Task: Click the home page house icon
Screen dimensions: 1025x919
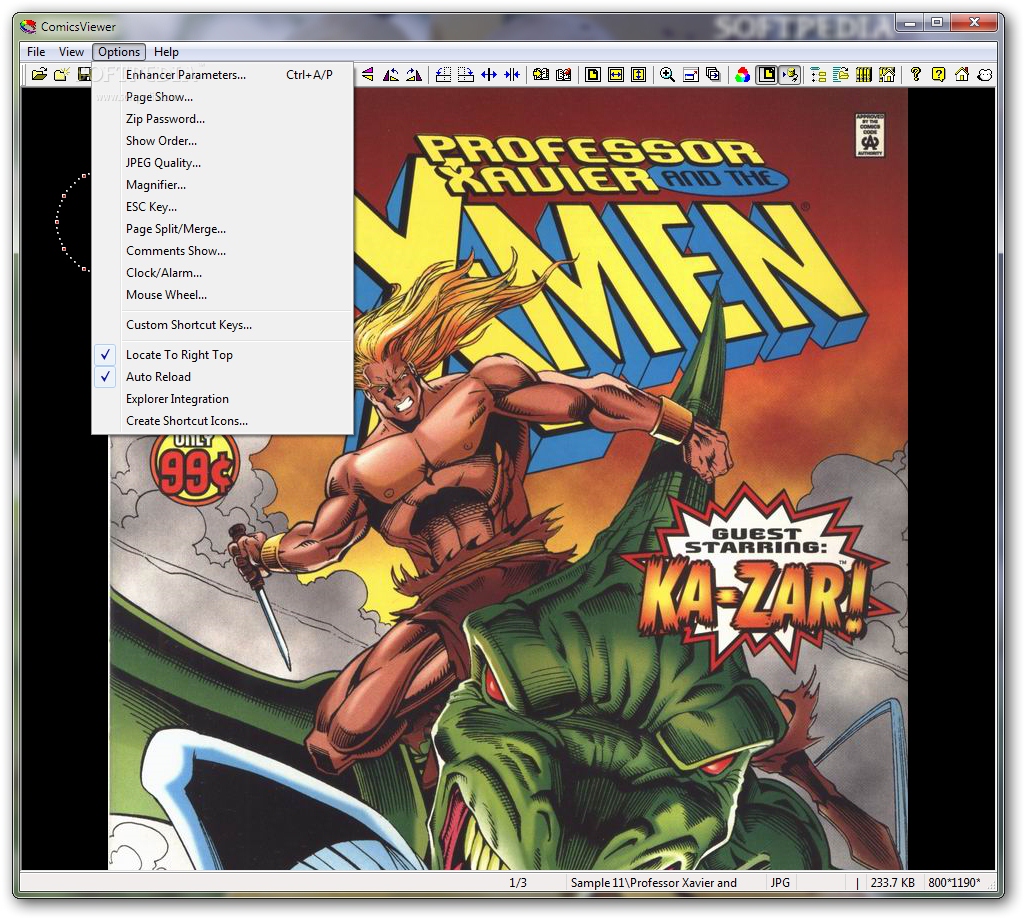Action: point(962,75)
